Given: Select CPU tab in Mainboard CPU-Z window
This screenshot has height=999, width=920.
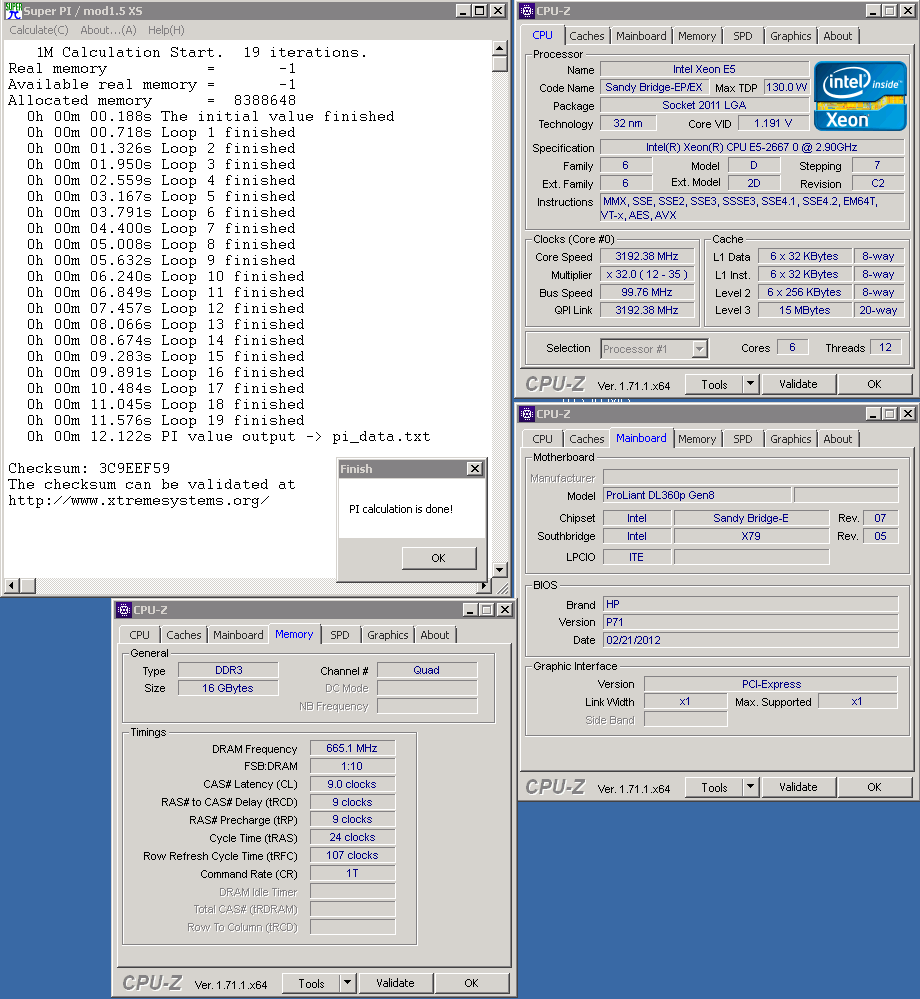Looking at the screenshot, I should click(x=543, y=439).
